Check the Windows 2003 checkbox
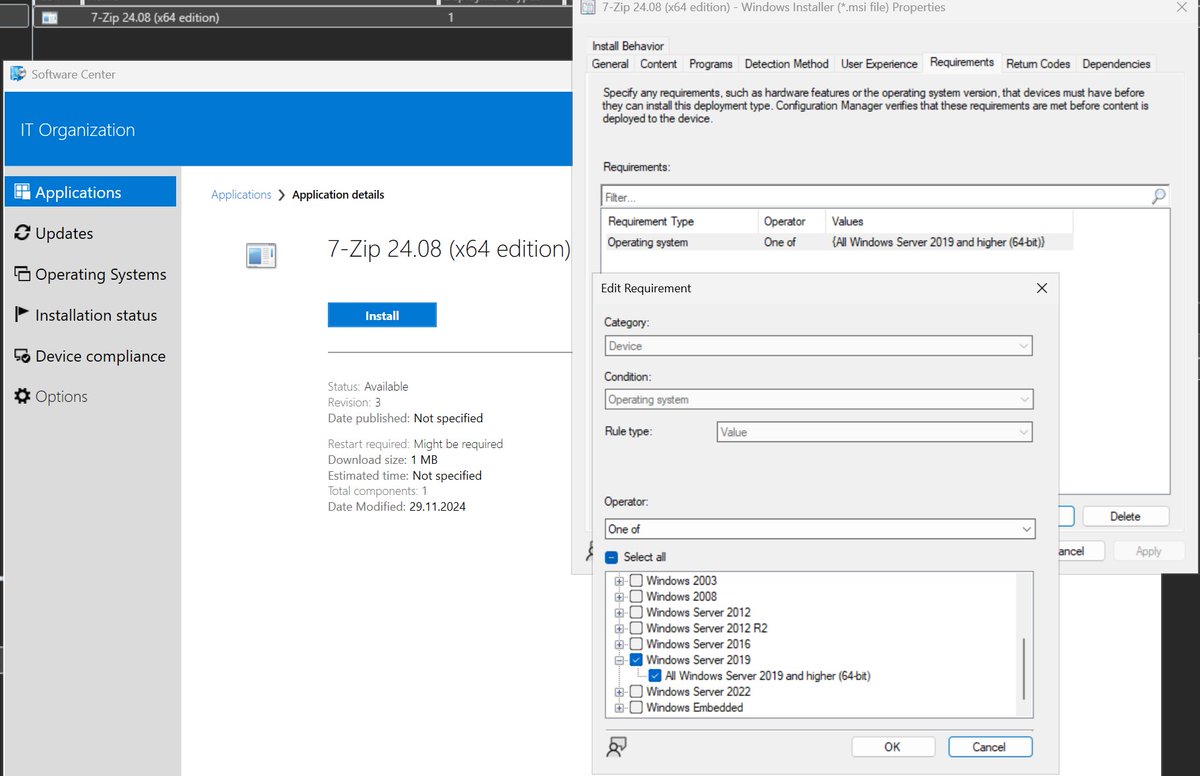Screen dimensions: 1200x776 click(x=636, y=580)
